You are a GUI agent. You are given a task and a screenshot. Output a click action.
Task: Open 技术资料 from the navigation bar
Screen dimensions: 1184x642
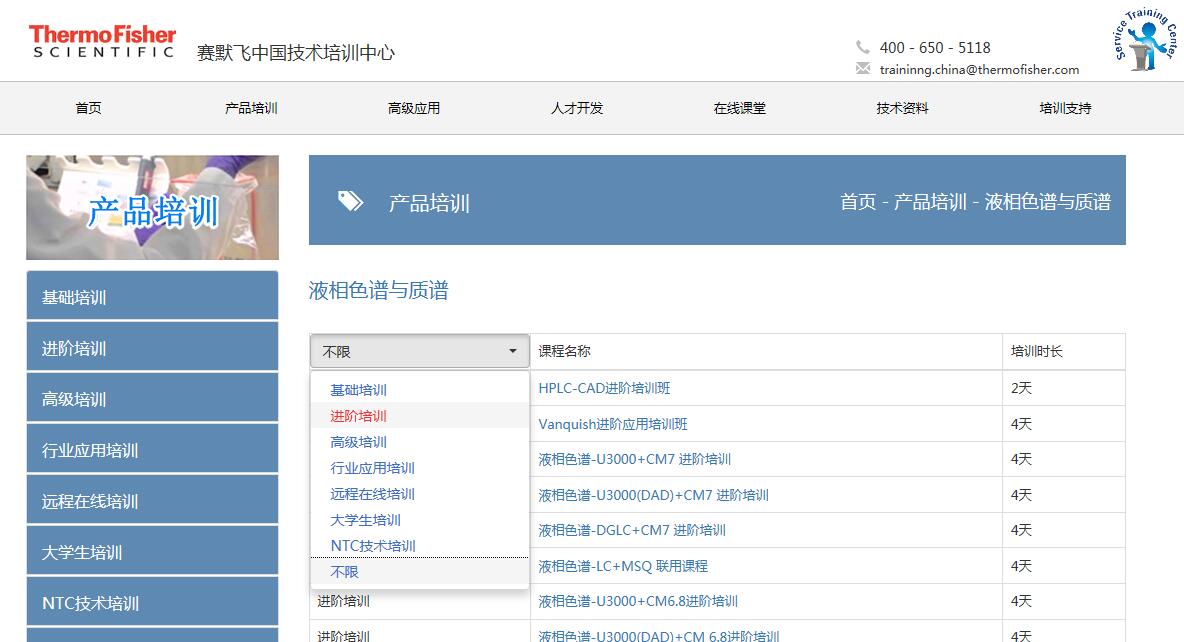tap(902, 108)
